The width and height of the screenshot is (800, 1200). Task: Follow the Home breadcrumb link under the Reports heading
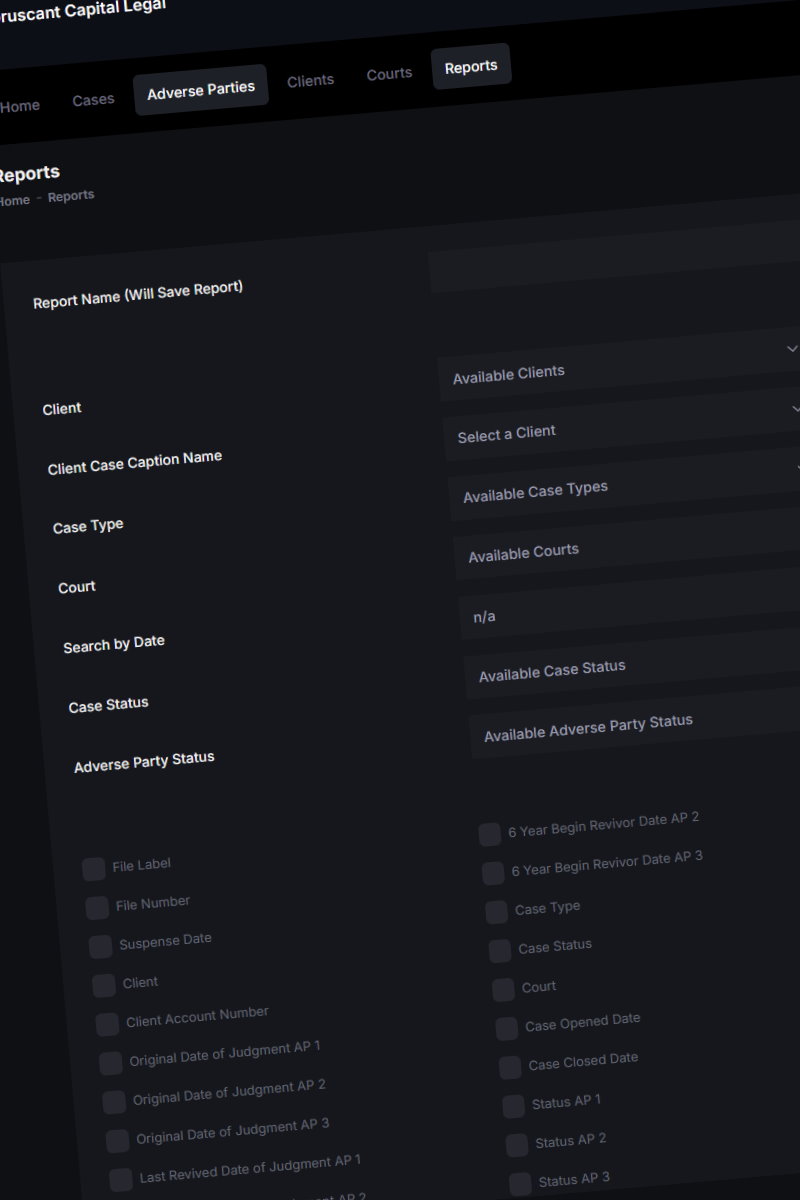(14, 200)
